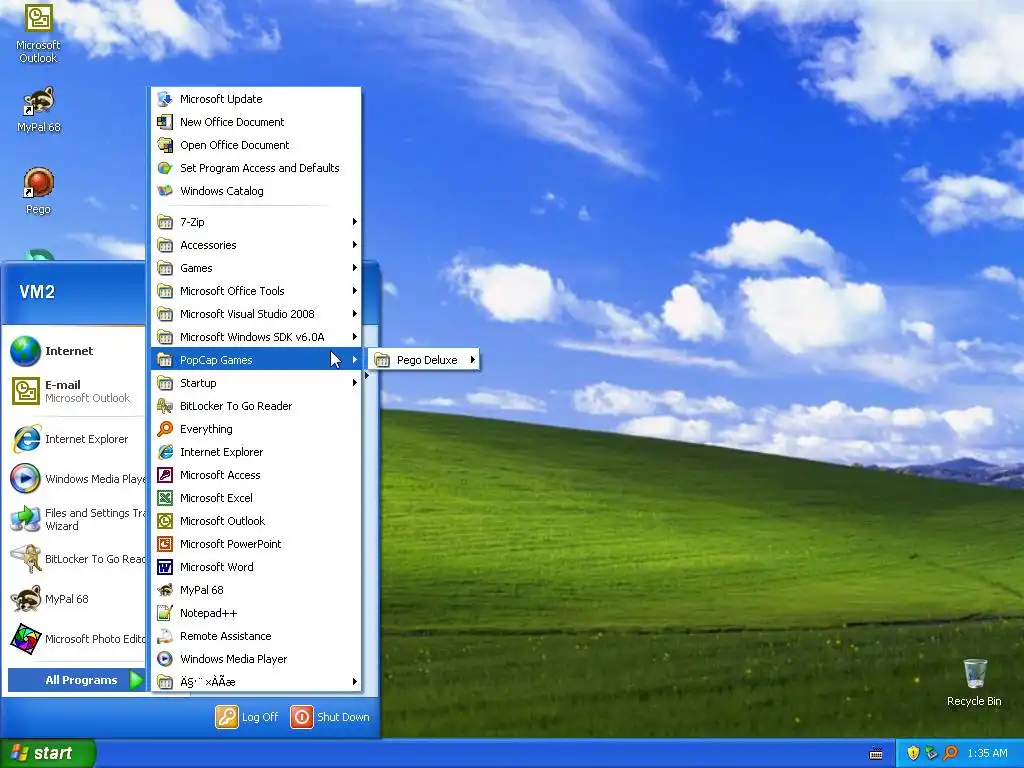Image resolution: width=1024 pixels, height=768 pixels.
Task: Expand the Pego Deluxe submenu
Action: [424, 360]
